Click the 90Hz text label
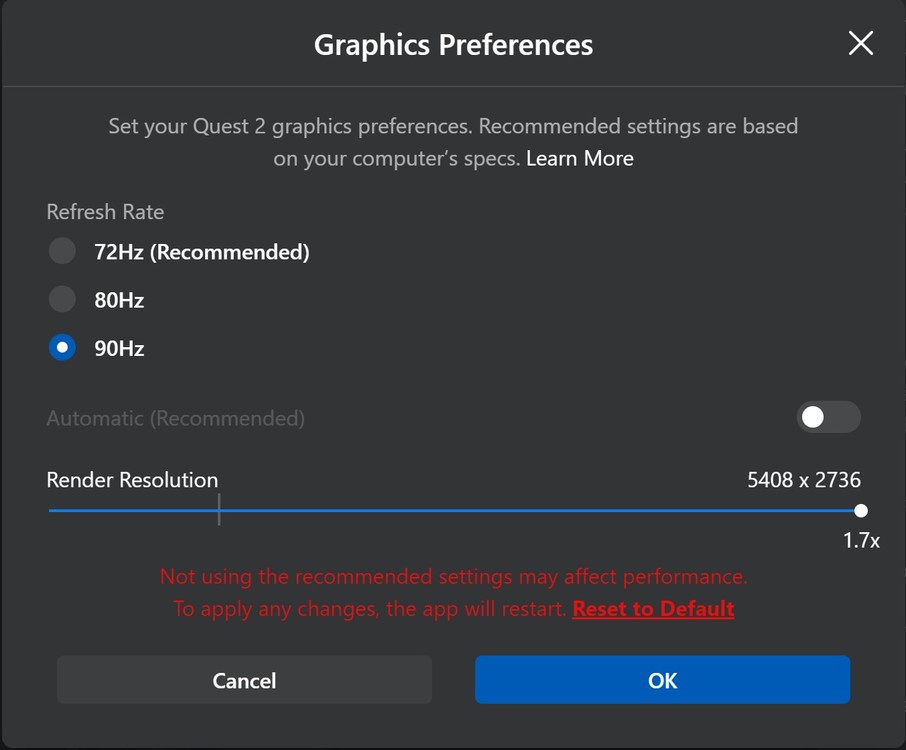The image size is (906, 750). pyautogui.click(x=119, y=348)
